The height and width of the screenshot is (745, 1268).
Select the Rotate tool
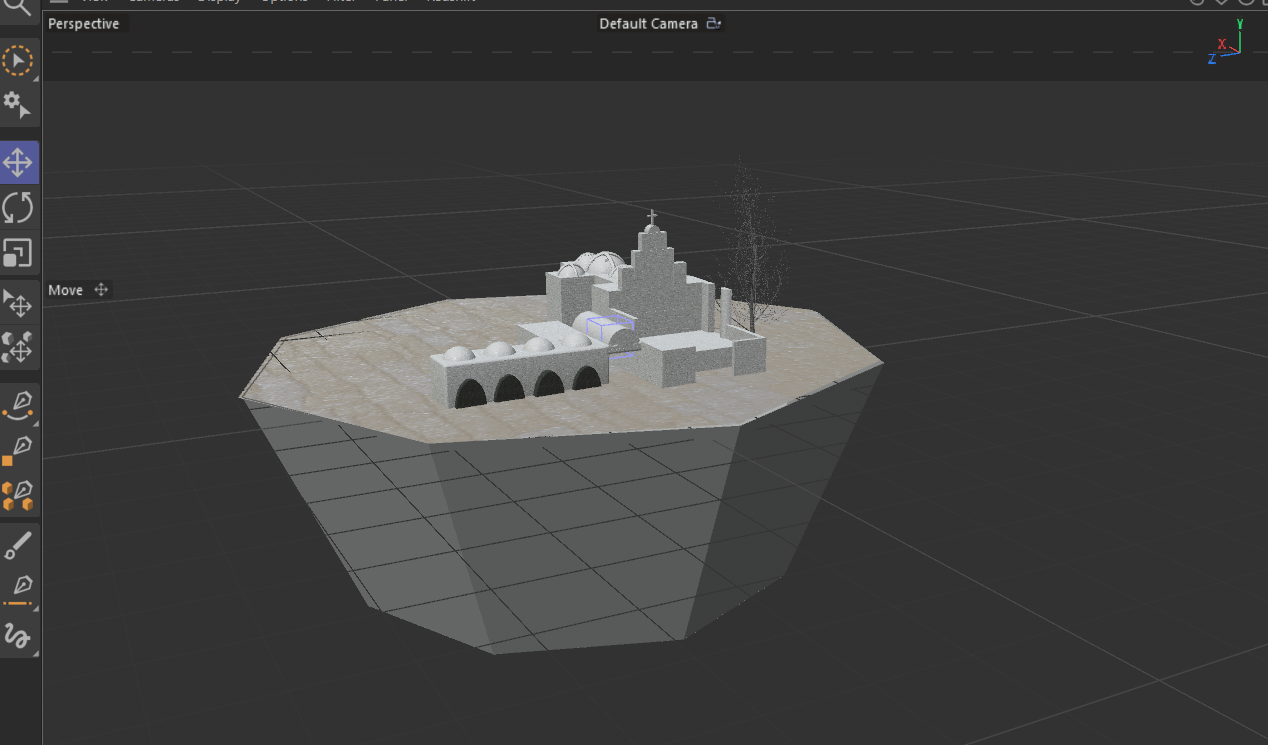(18, 208)
